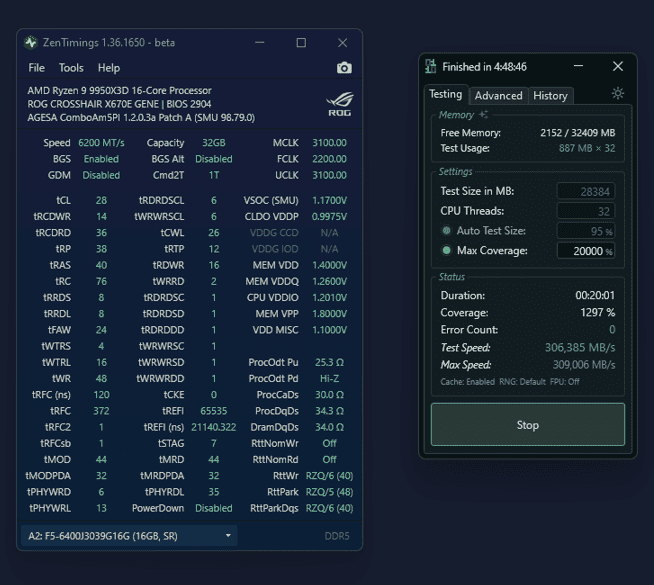Click the tRCDRD value 36
The image size is (654, 585).
click(101, 233)
